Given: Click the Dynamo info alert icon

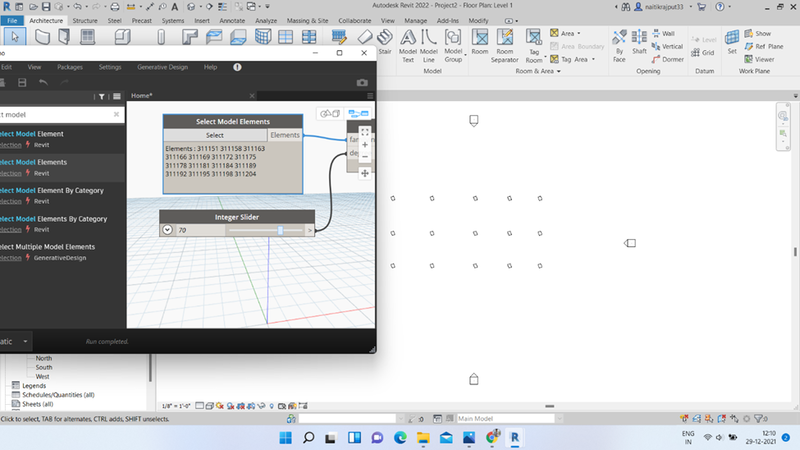Looking at the screenshot, I should point(237,67).
